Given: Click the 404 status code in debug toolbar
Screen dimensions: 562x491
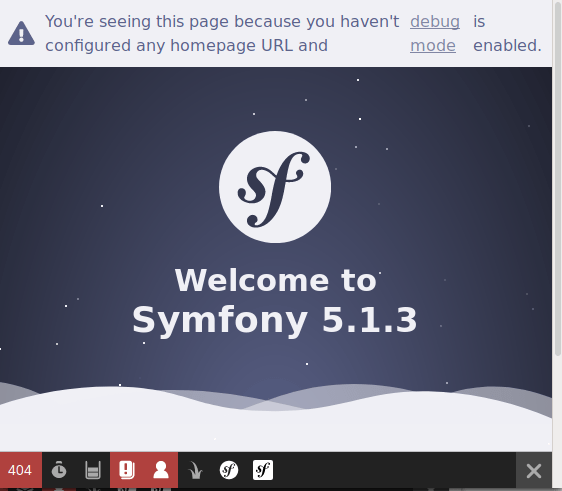Looking at the screenshot, I should pos(20,470).
